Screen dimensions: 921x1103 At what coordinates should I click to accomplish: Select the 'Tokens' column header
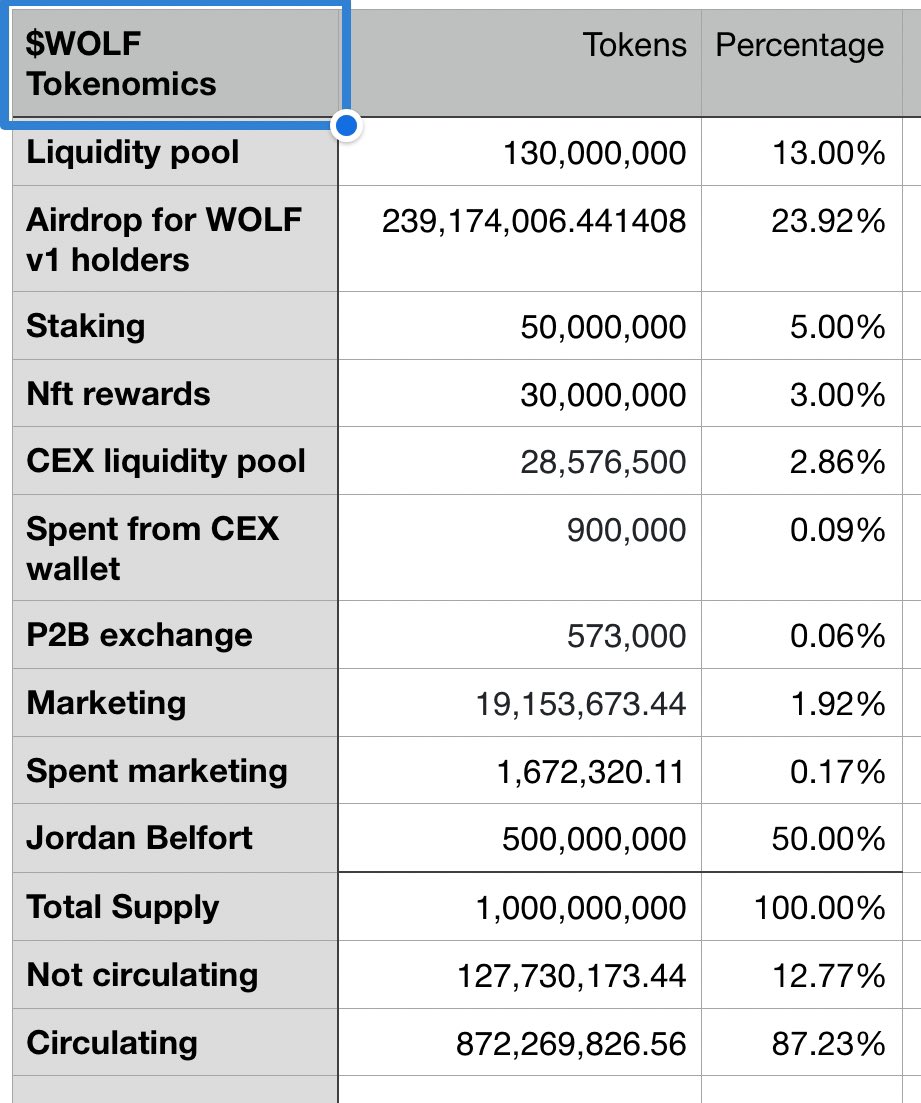tap(519, 64)
